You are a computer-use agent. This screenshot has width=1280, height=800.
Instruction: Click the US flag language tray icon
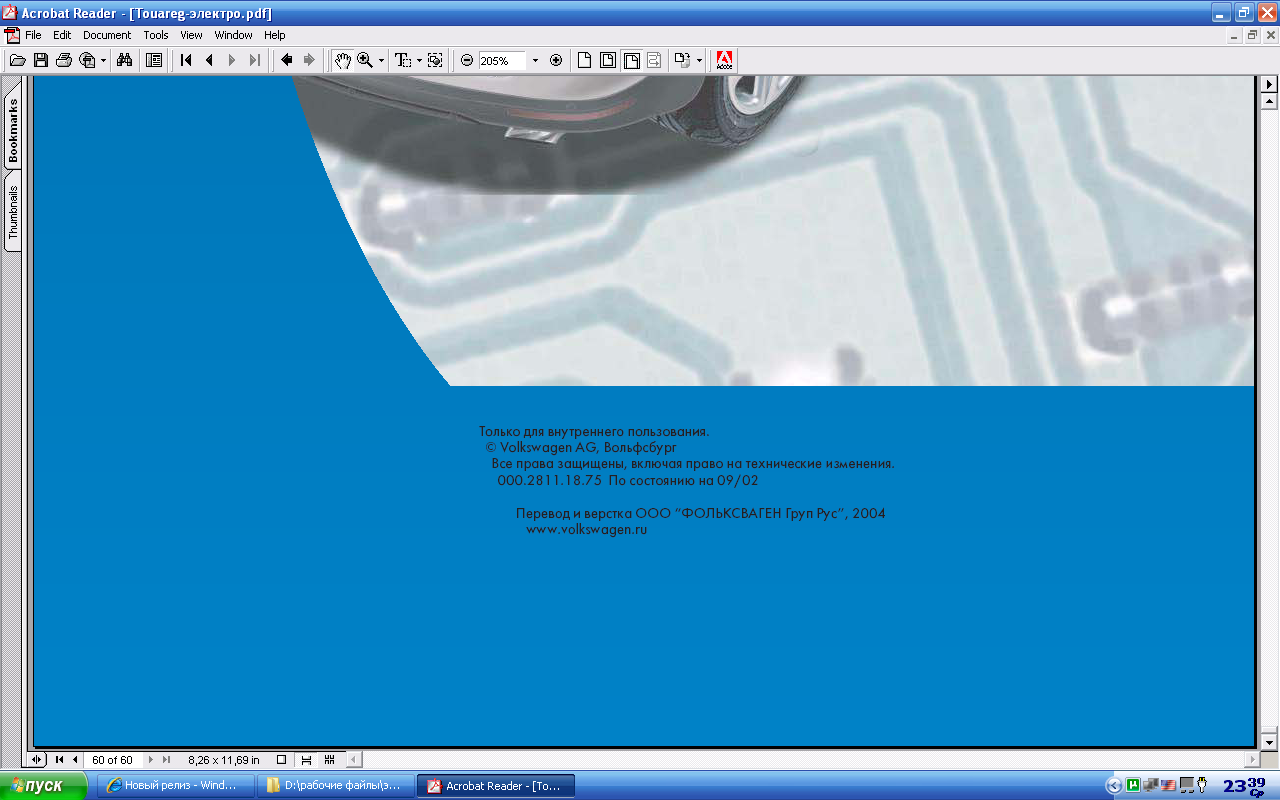(x=1167, y=786)
